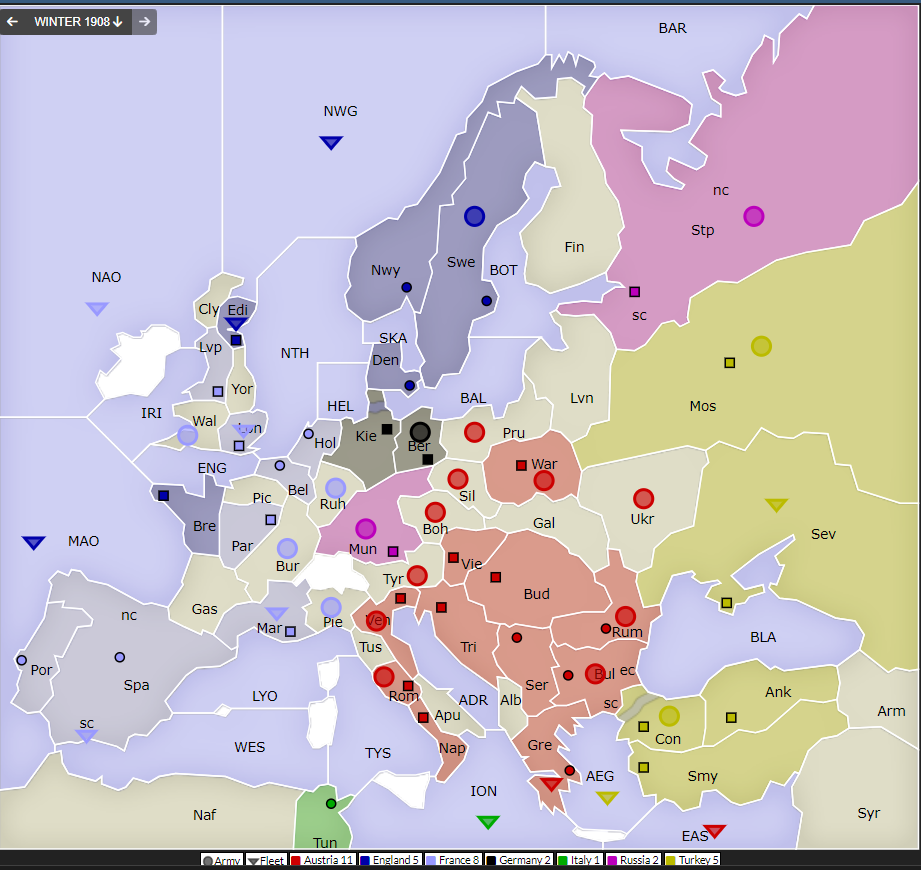
Task: Click the 'Gas' Gascony label
Action: pos(204,609)
